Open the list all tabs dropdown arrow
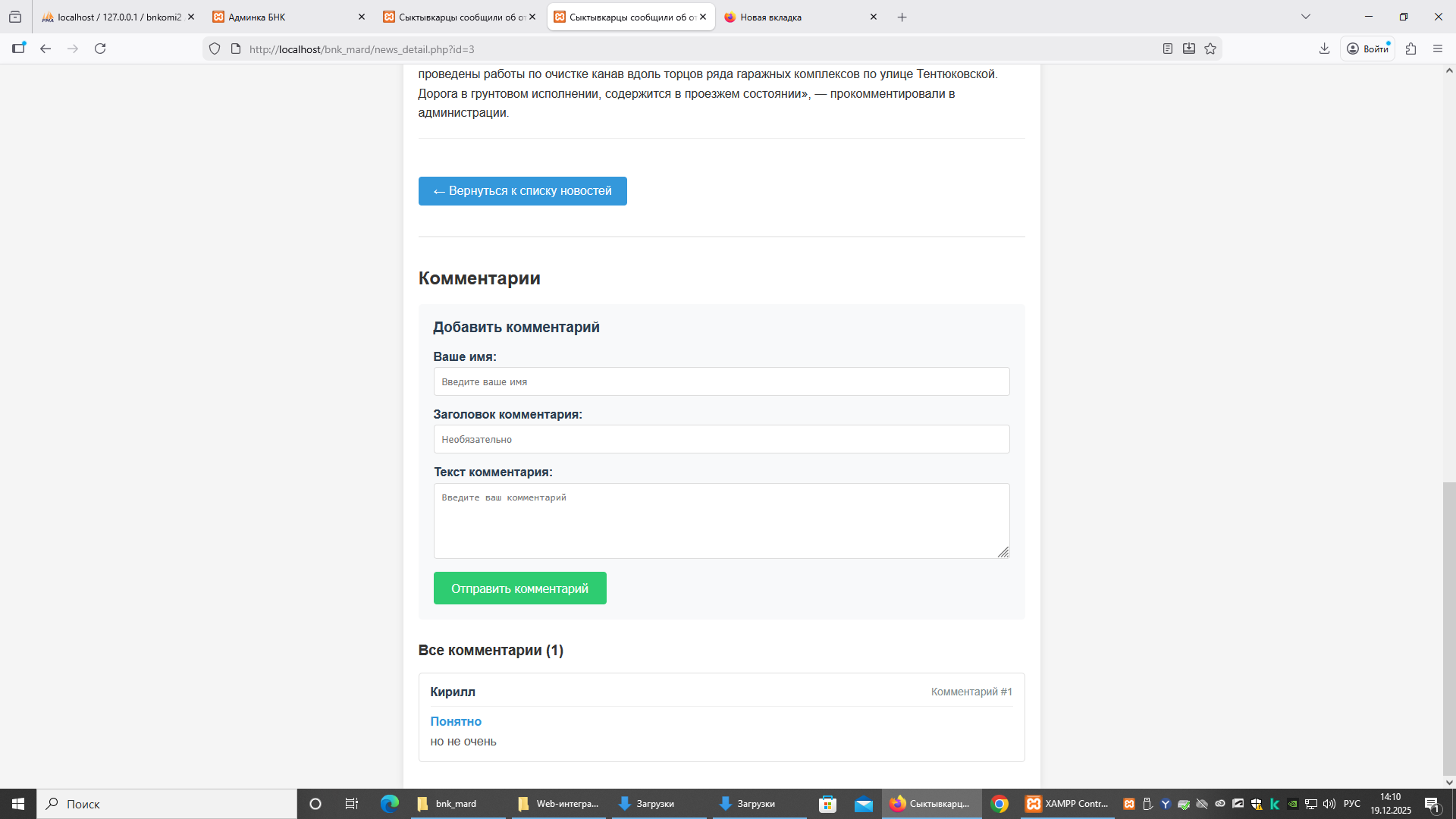Screen dimensions: 1456x819 tap(1305, 17)
